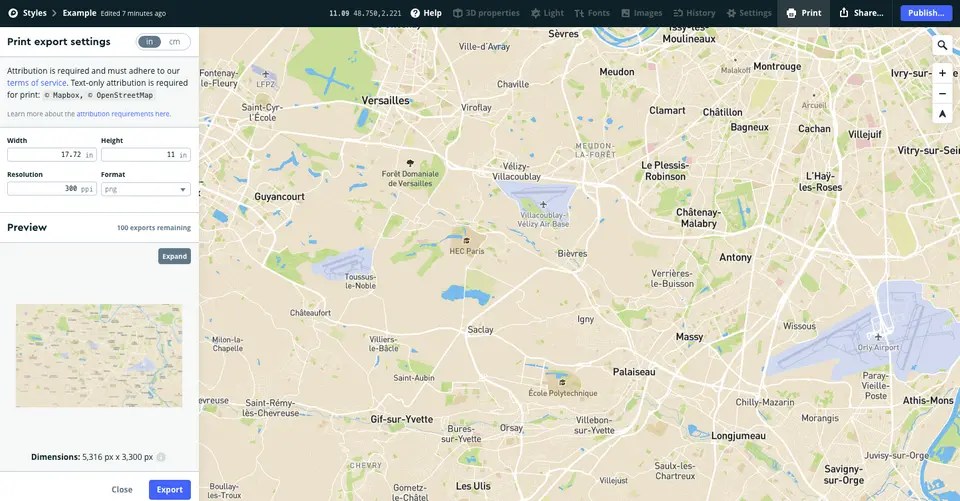Open the Help menu
The height and width of the screenshot is (501, 960).
click(426, 13)
